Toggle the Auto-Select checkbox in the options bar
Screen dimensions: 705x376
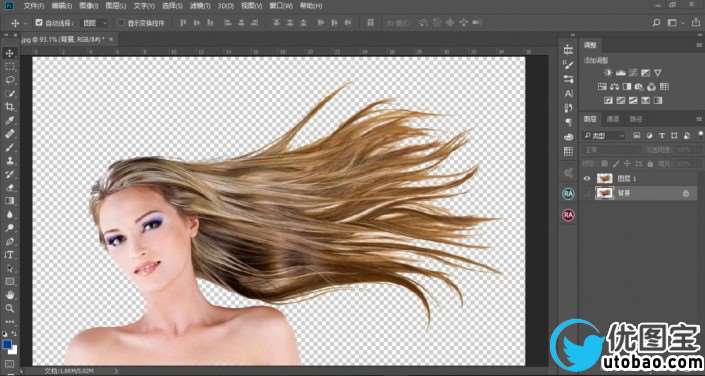(39, 22)
